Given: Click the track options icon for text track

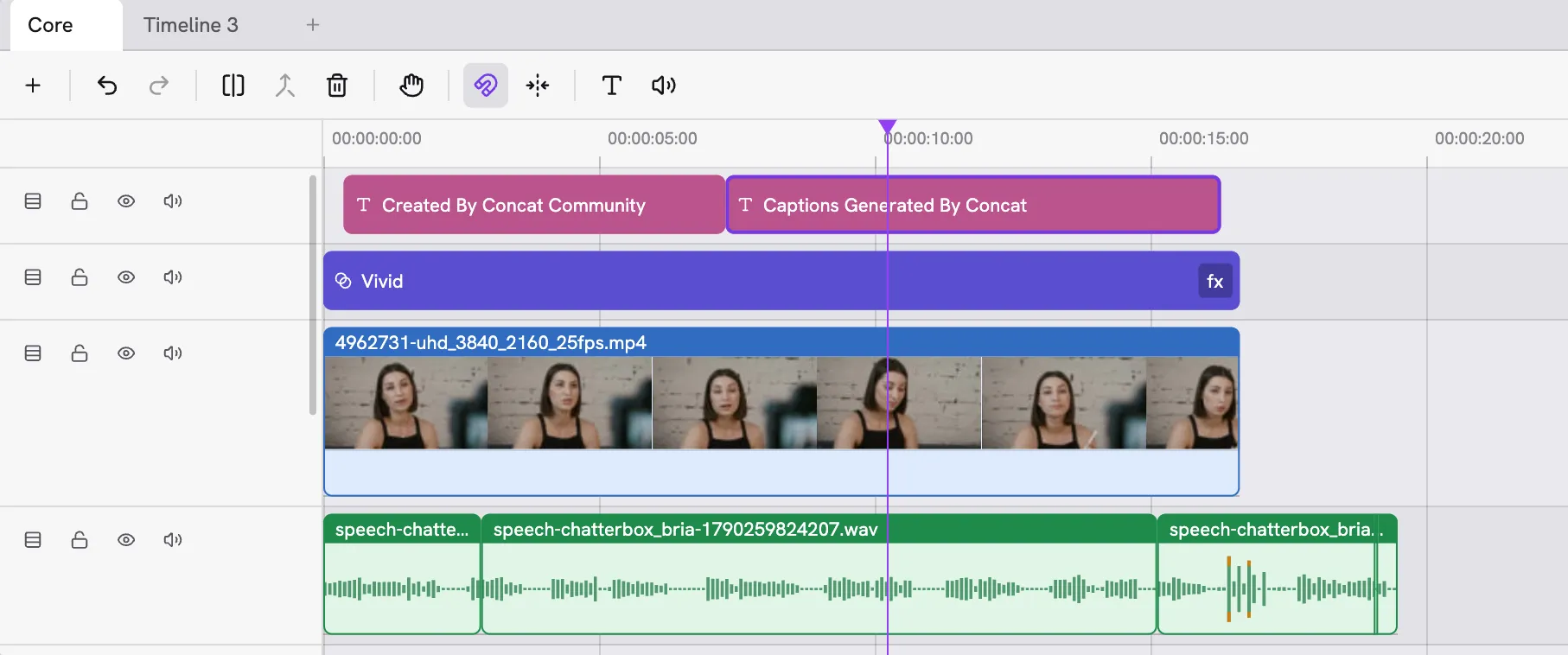Looking at the screenshot, I should 33,201.
